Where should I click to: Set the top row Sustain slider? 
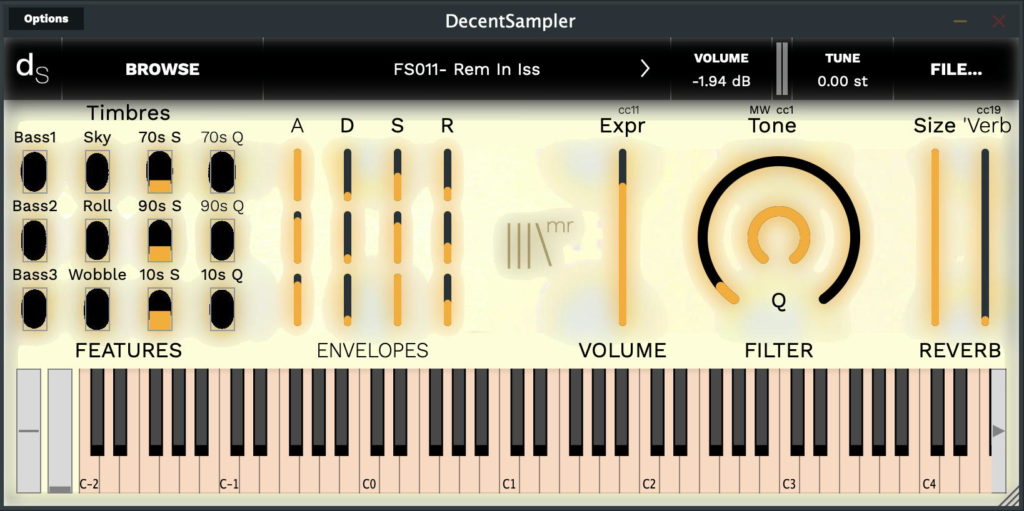point(397,174)
